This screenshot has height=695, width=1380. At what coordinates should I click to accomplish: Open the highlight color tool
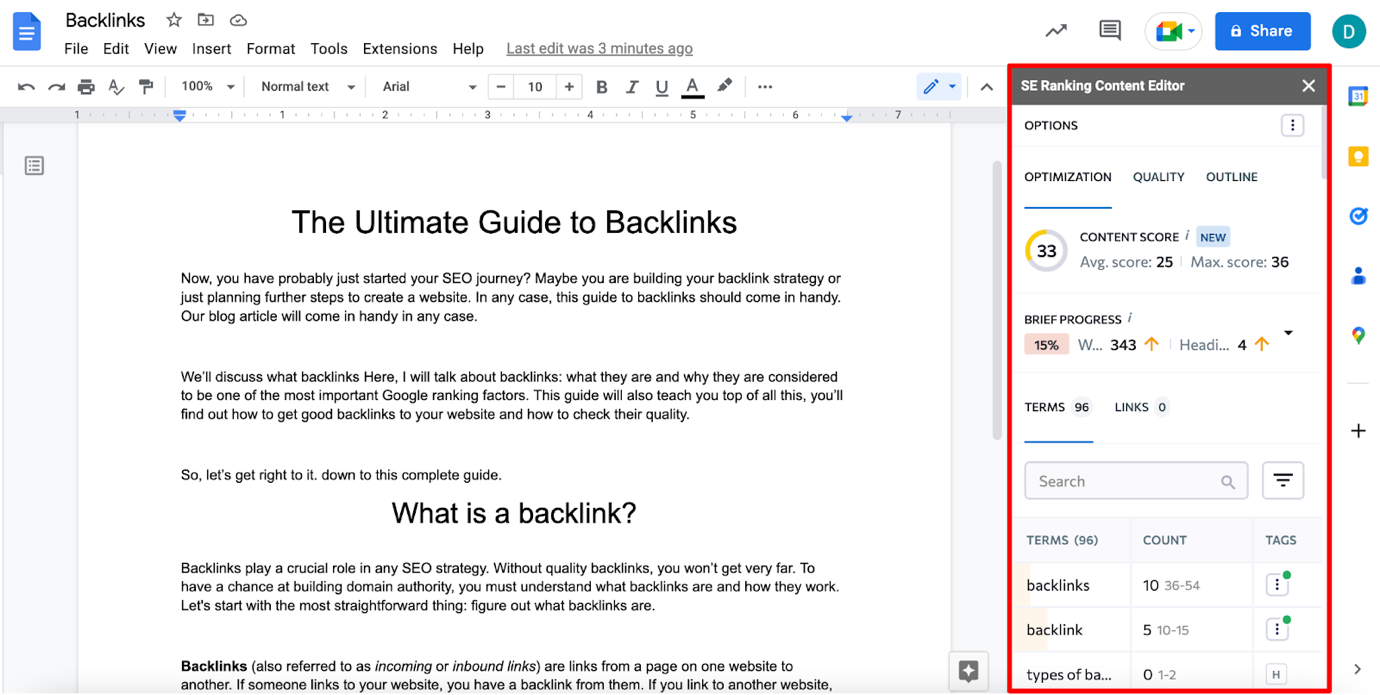(724, 86)
